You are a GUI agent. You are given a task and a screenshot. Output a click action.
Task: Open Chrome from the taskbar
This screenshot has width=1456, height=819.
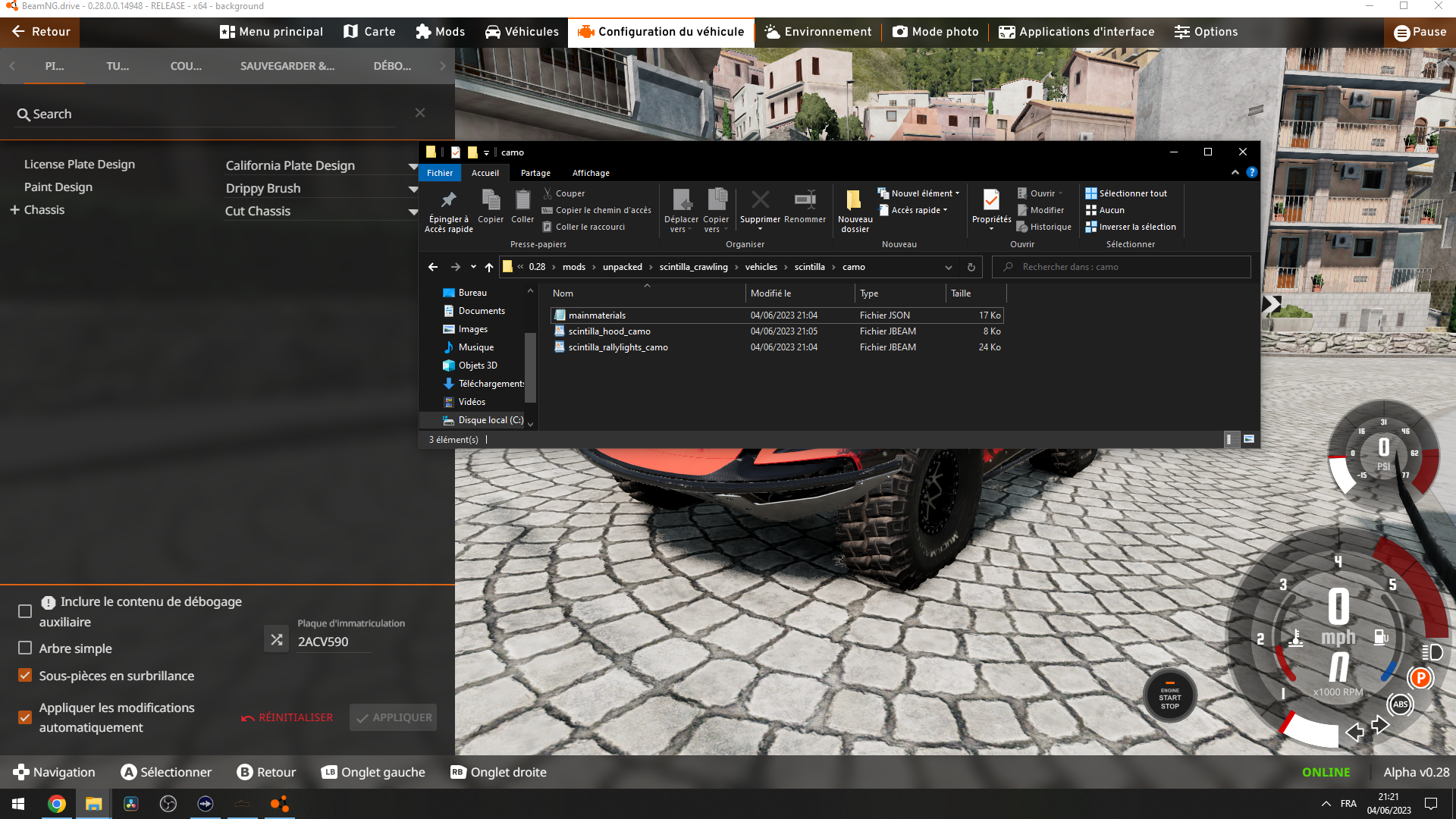56,804
